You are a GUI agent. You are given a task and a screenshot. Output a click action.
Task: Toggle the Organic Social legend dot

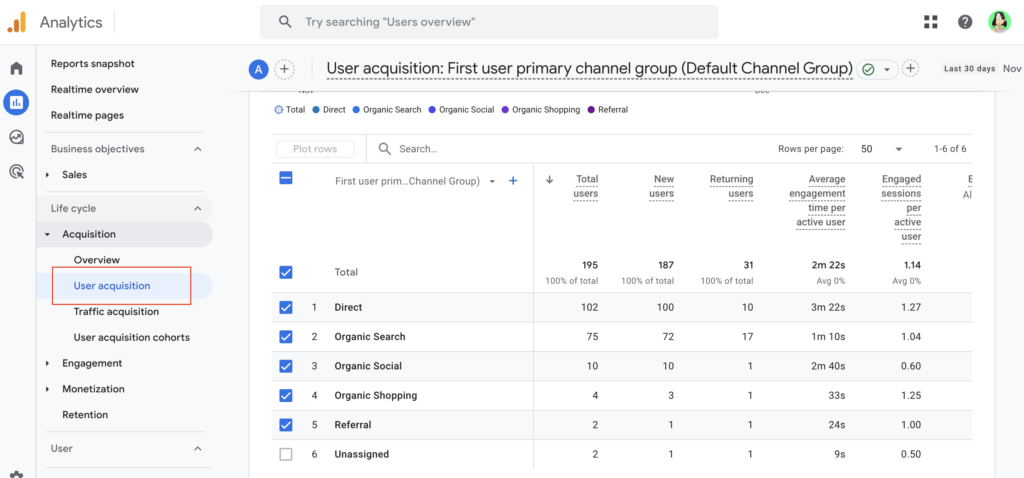pos(432,110)
